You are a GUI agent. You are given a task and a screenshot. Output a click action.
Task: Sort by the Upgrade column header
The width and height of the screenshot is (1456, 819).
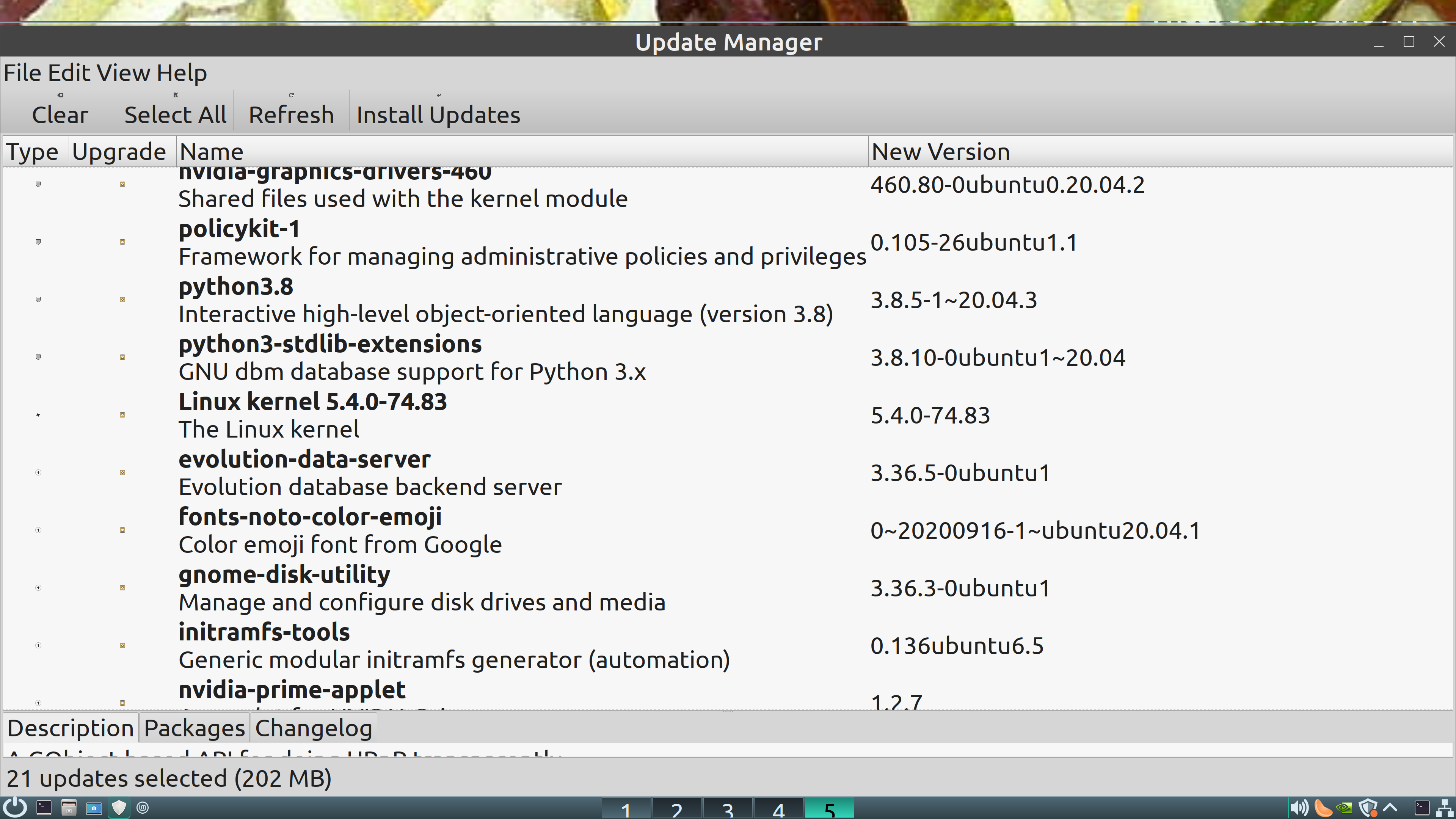122,152
